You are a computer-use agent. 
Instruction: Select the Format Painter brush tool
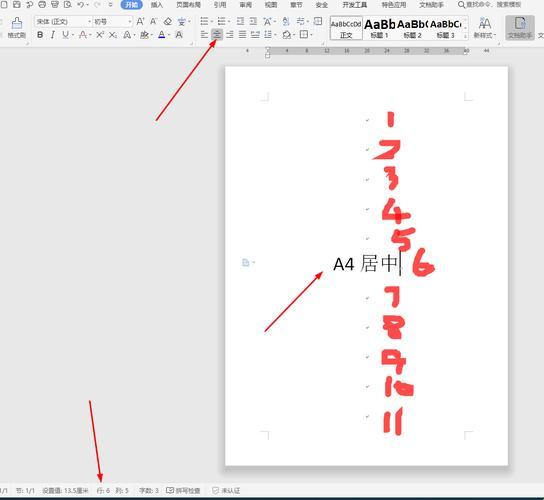16,27
